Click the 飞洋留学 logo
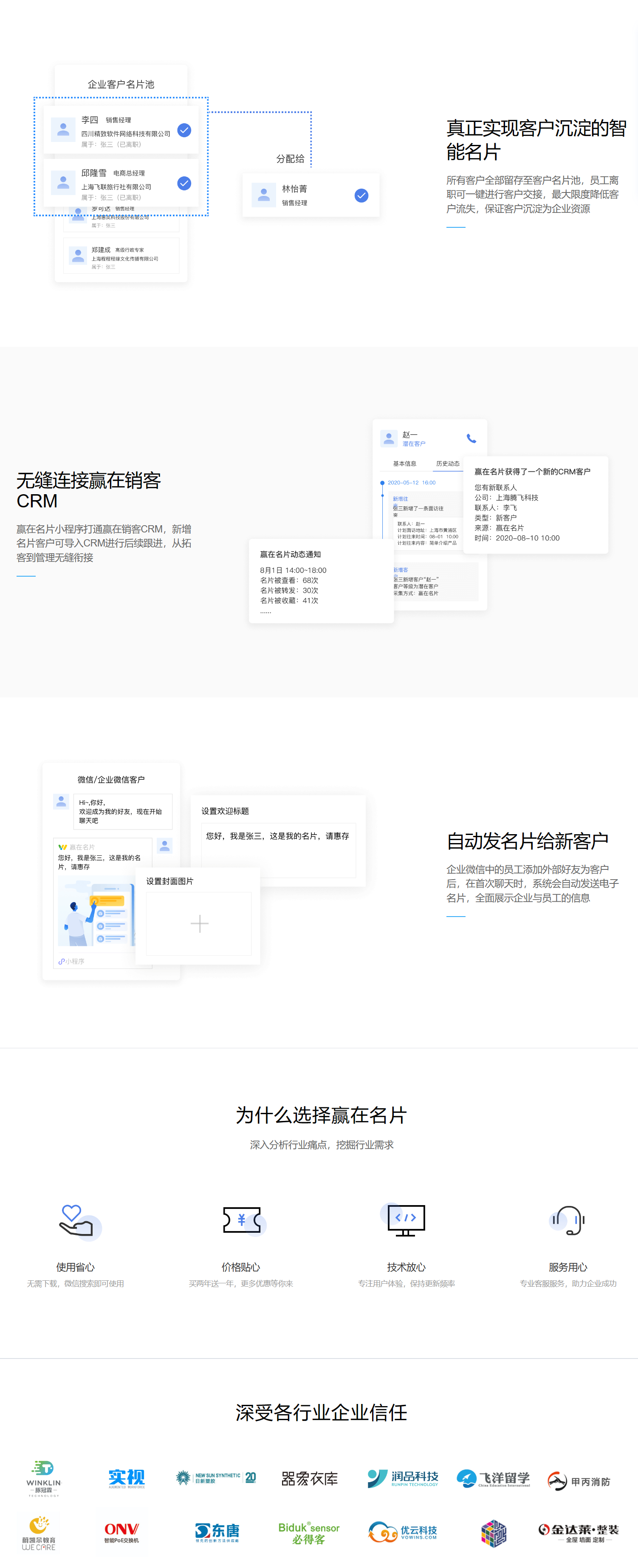 tap(493, 1478)
